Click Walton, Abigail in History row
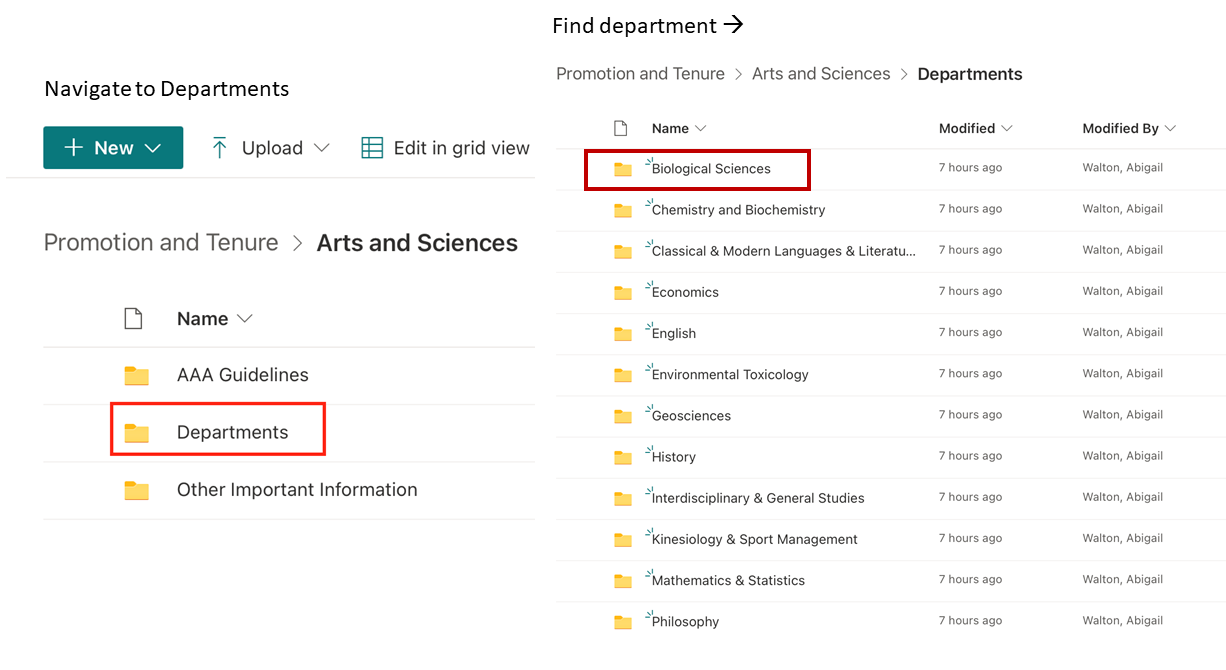This screenshot has width=1226, height=670. 1122,456
